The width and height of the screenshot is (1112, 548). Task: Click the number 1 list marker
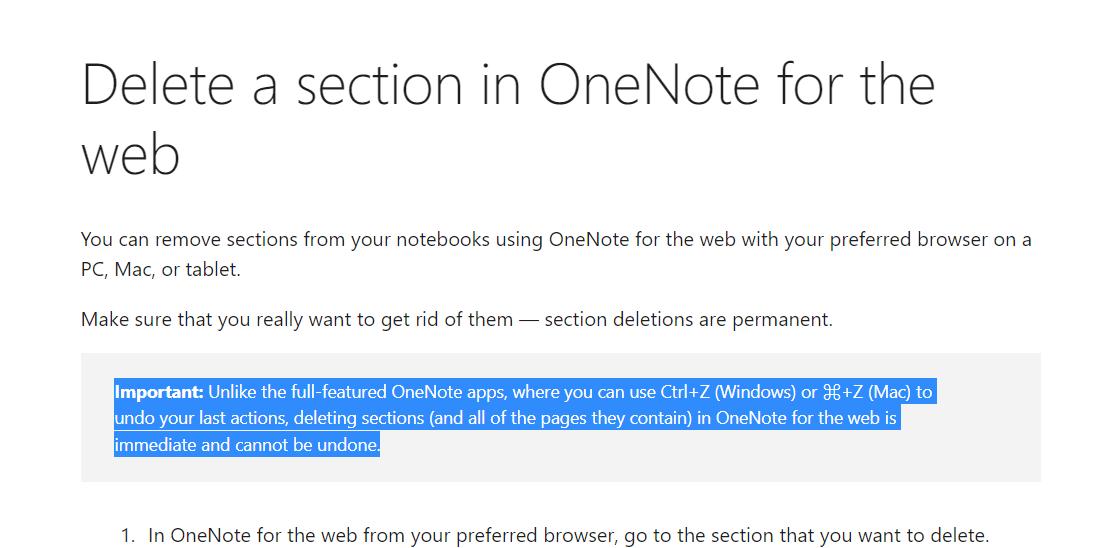[127, 536]
